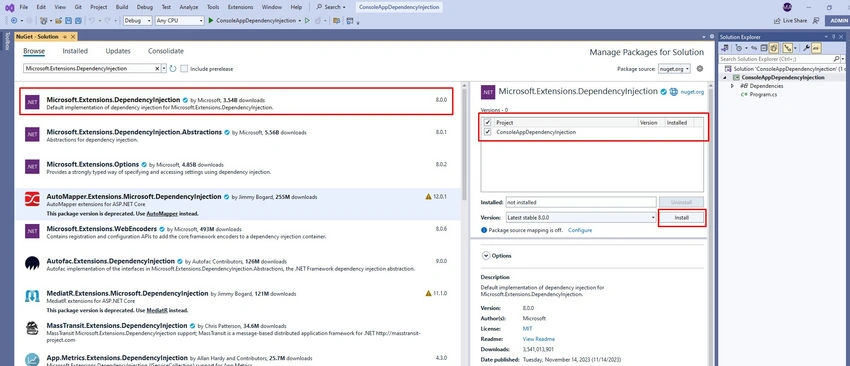
Task: Uncheck ConsoleAppDependencyInjection project checkbox
Action: (488, 132)
